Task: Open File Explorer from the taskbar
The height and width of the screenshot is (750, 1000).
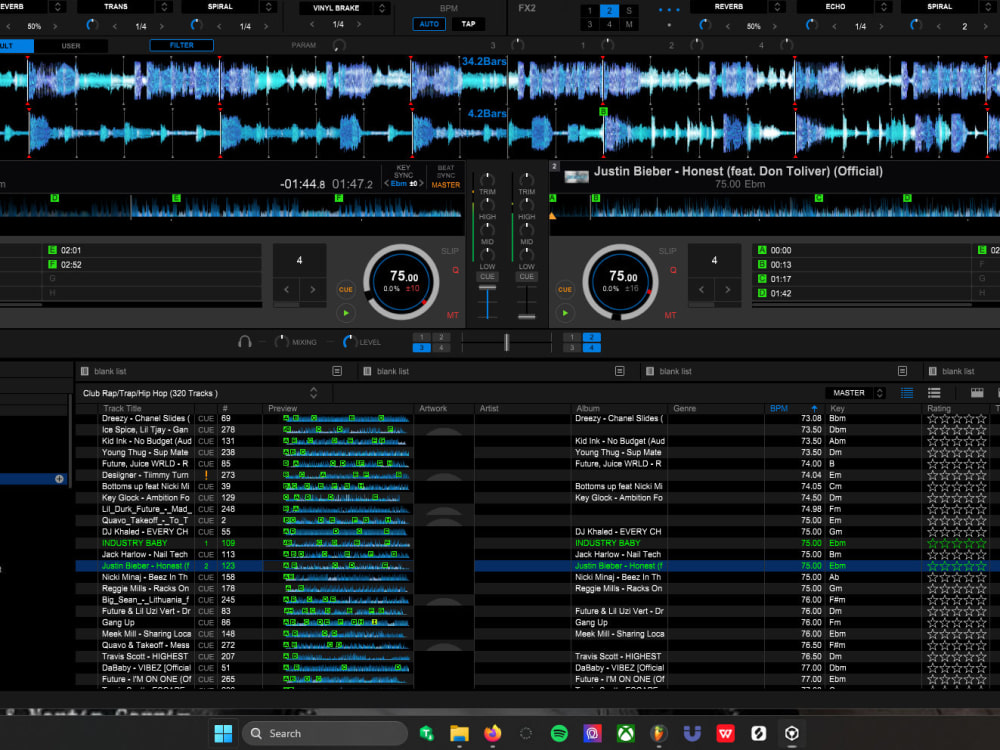Action: tap(459, 733)
